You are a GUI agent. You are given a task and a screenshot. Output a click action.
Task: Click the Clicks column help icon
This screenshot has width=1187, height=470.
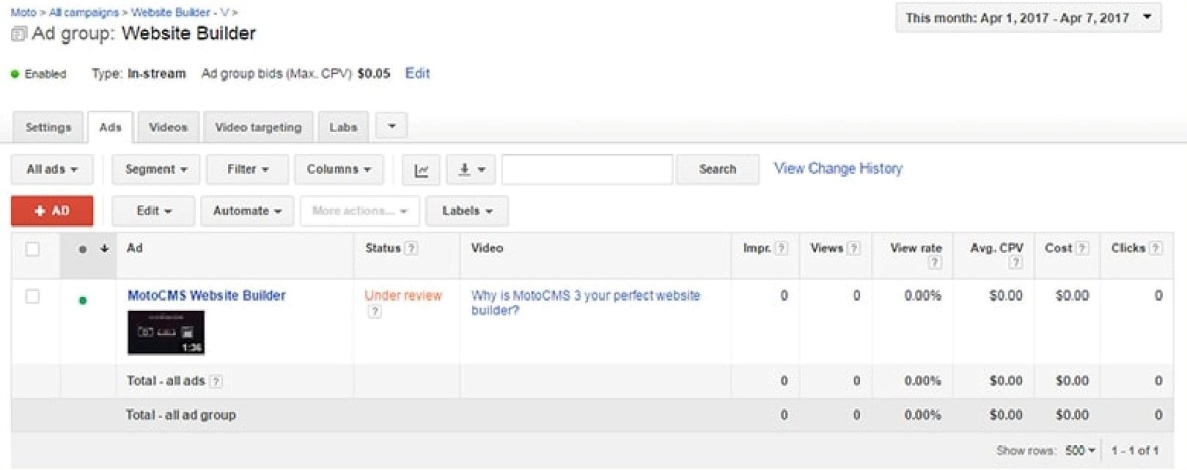(x=1156, y=249)
